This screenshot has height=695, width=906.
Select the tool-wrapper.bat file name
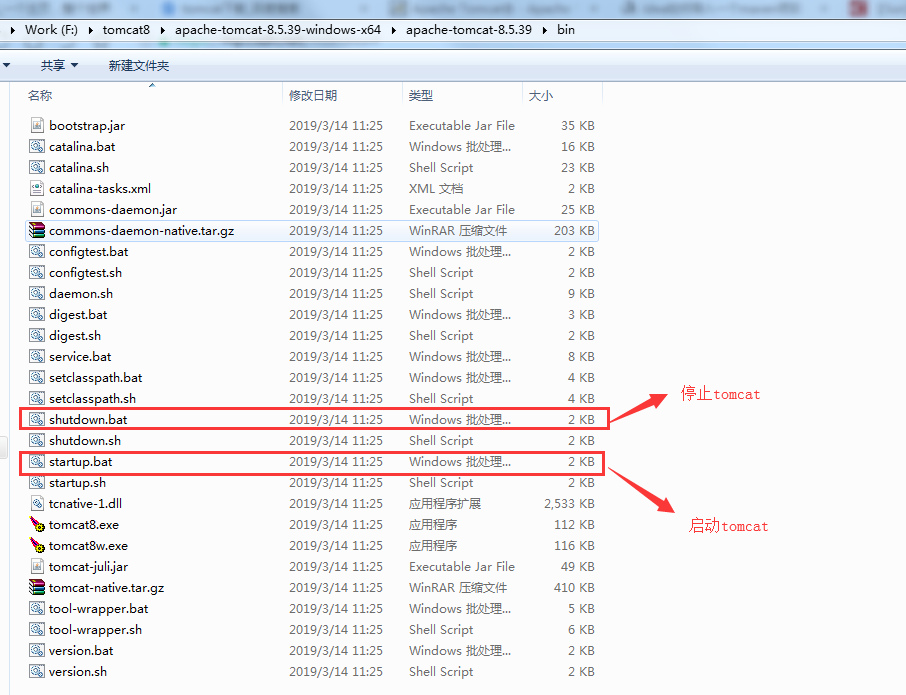tap(98, 608)
